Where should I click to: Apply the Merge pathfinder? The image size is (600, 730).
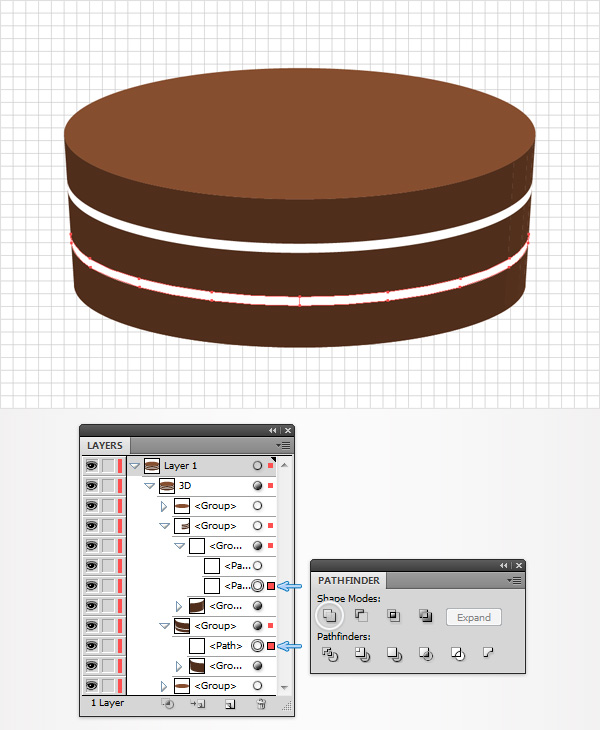(394, 654)
